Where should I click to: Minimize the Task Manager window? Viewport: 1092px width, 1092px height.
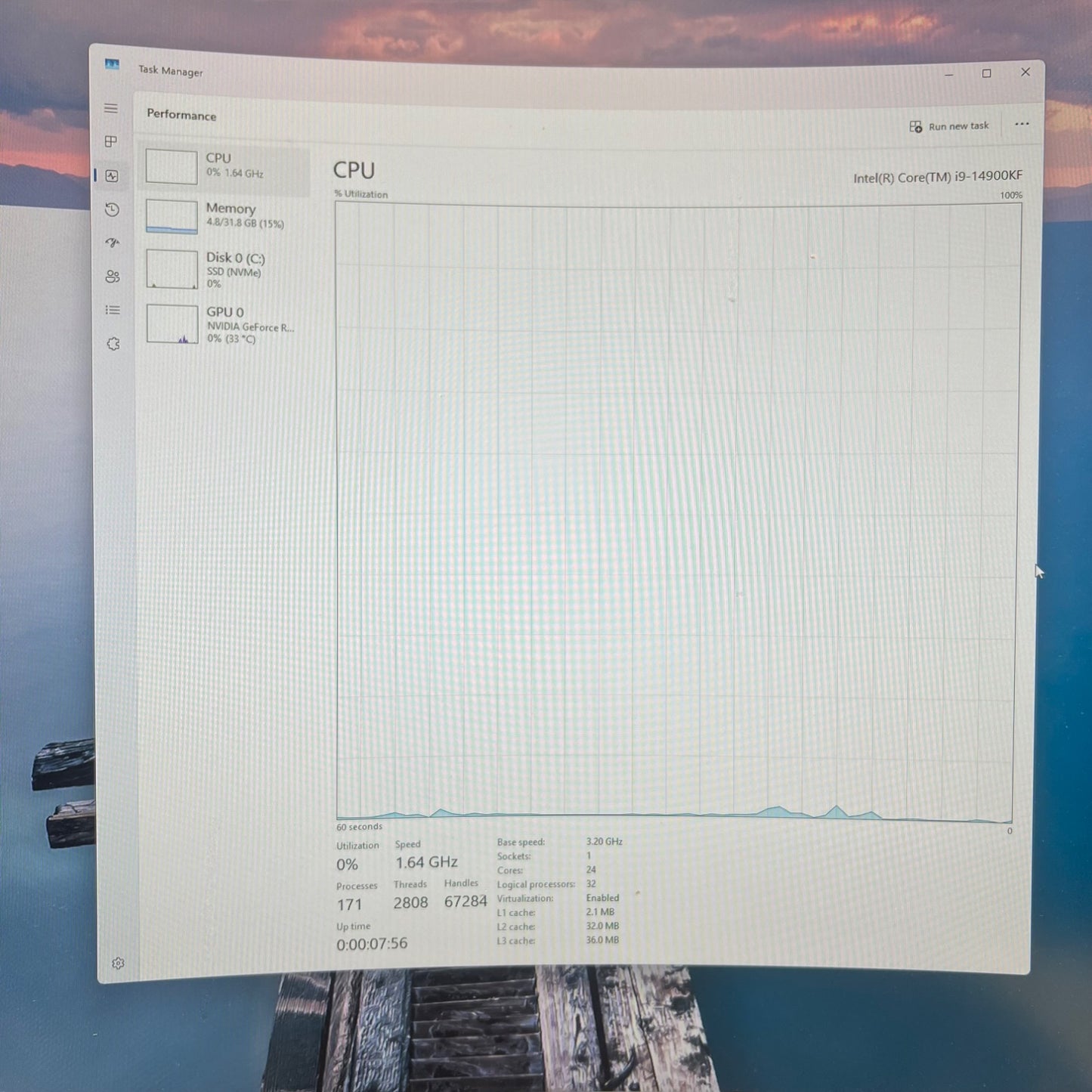pos(949,74)
